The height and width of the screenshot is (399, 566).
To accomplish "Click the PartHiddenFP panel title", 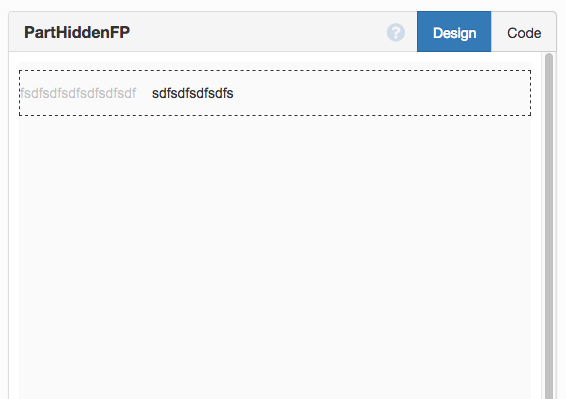I will click(x=77, y=32).
